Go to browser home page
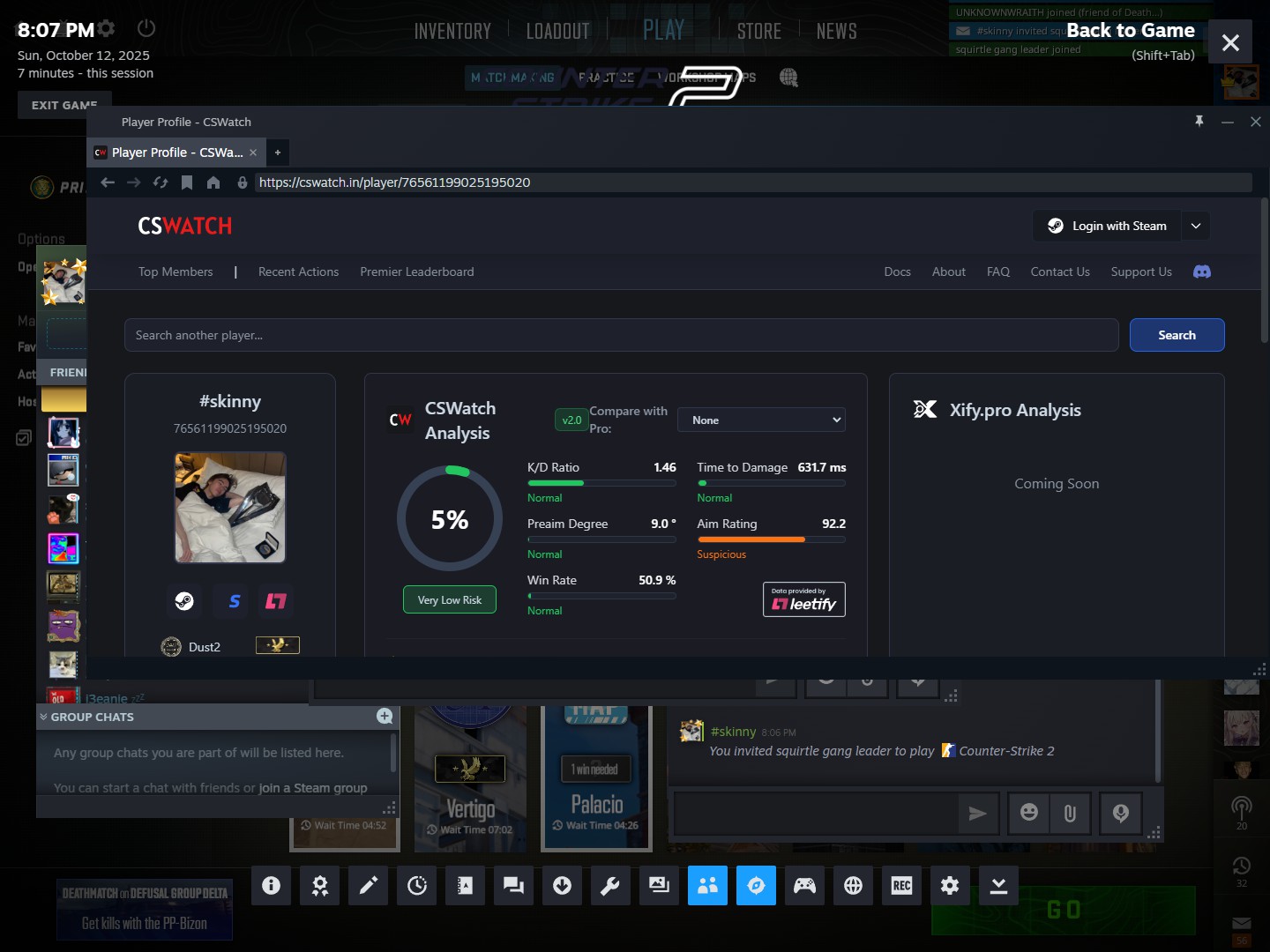Viewport: 1270px width, 952px height. (x=213, y=182)
